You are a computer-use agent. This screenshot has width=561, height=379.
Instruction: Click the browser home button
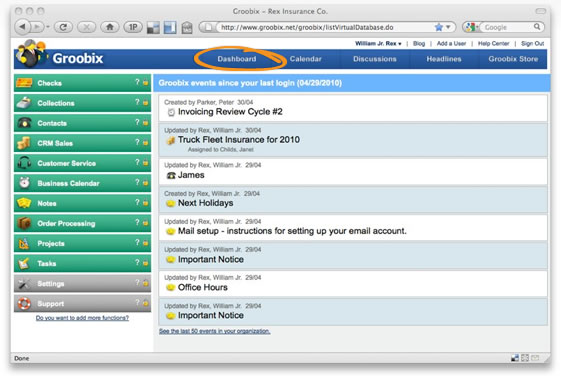pyautogui.click(x=110, y=27)
